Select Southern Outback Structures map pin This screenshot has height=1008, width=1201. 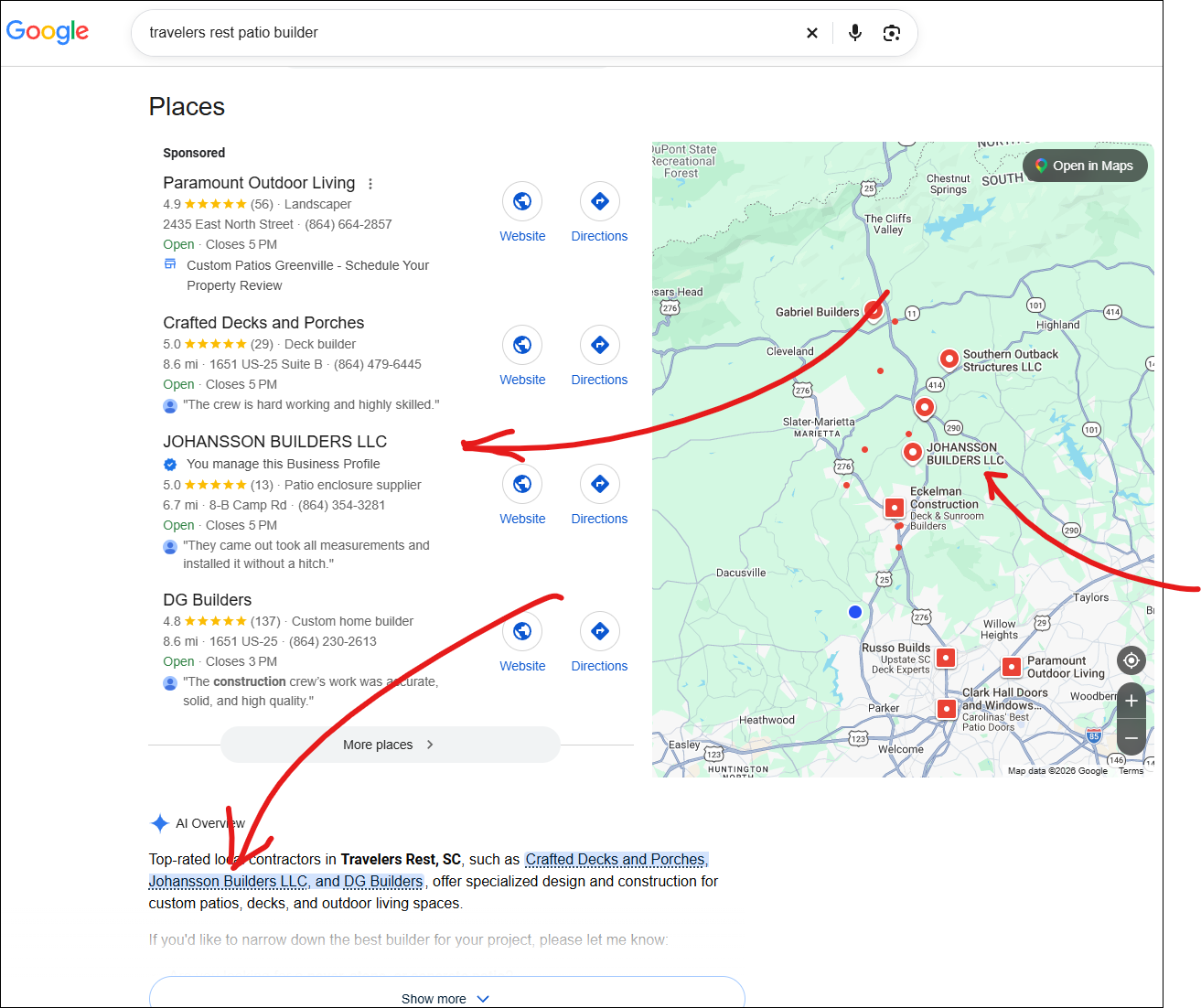(949, 358)
